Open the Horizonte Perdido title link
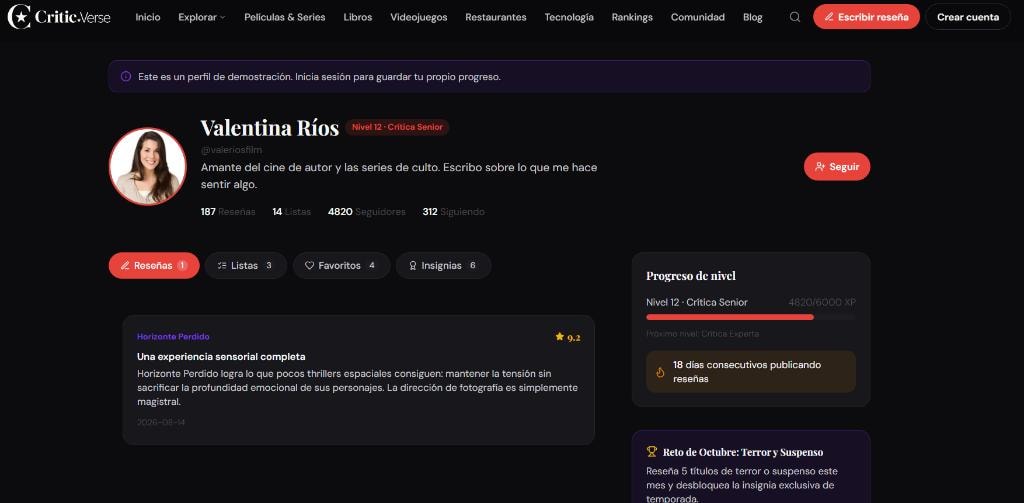 pos(173,336)
